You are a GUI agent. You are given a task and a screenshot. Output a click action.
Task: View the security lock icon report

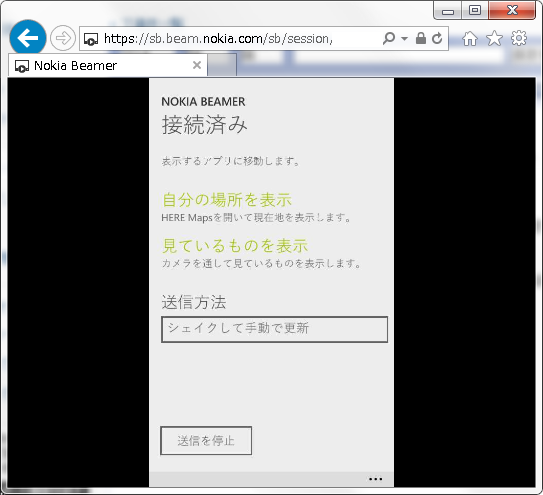pos(421,38)
